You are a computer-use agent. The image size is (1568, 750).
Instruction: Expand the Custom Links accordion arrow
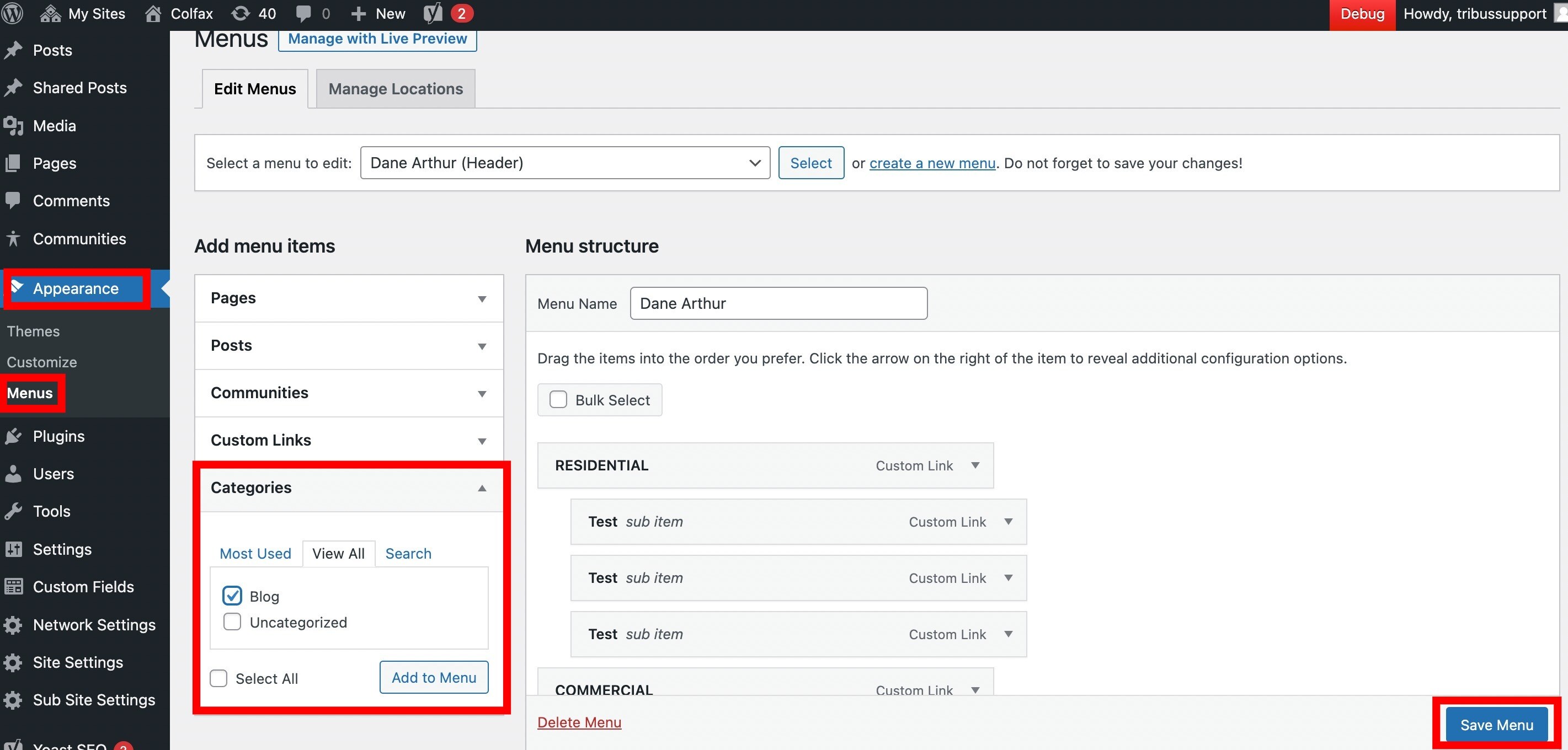click(x=482, y=441)
